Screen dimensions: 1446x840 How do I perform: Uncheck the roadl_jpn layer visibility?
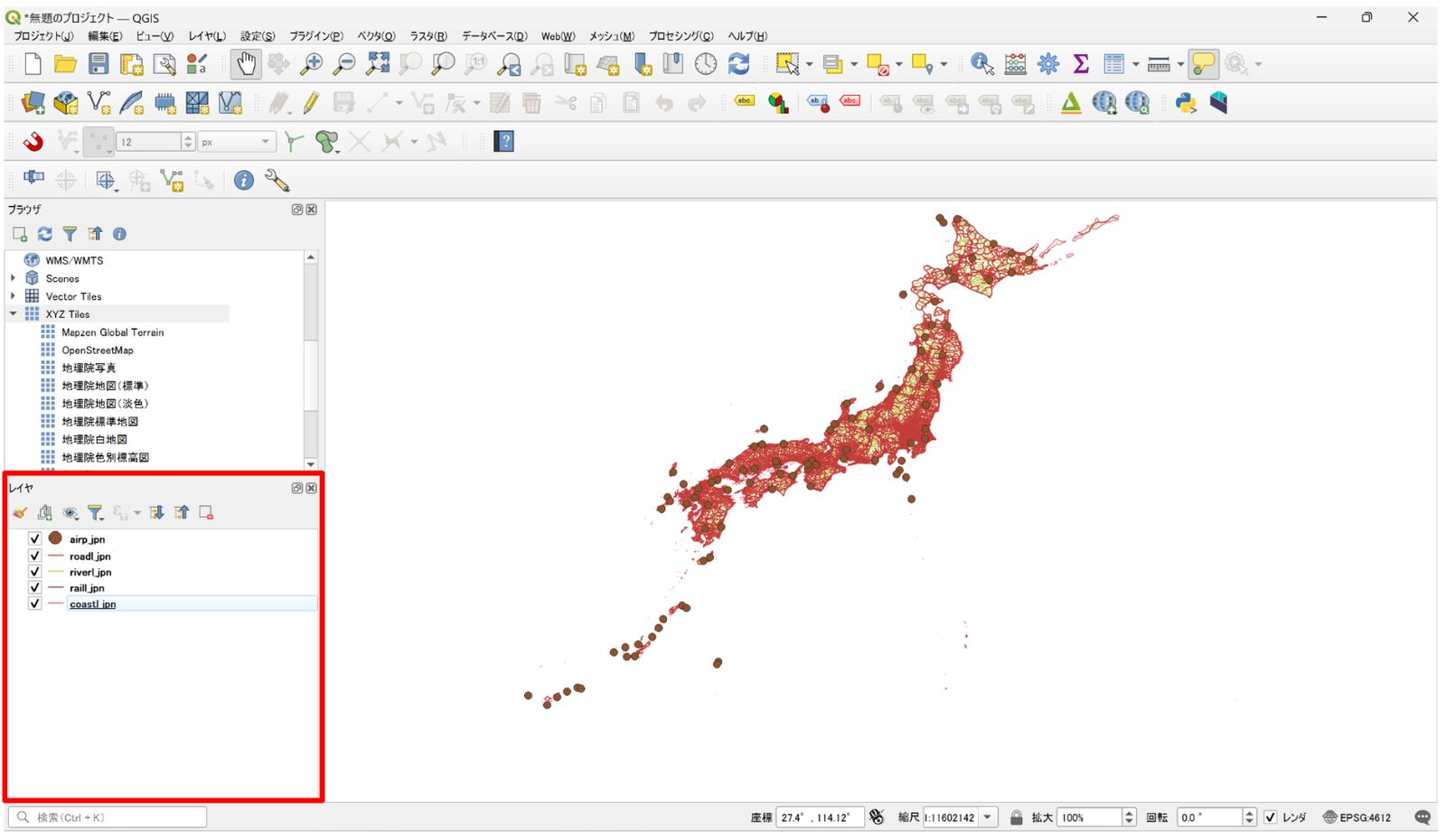tap(34, 555)
